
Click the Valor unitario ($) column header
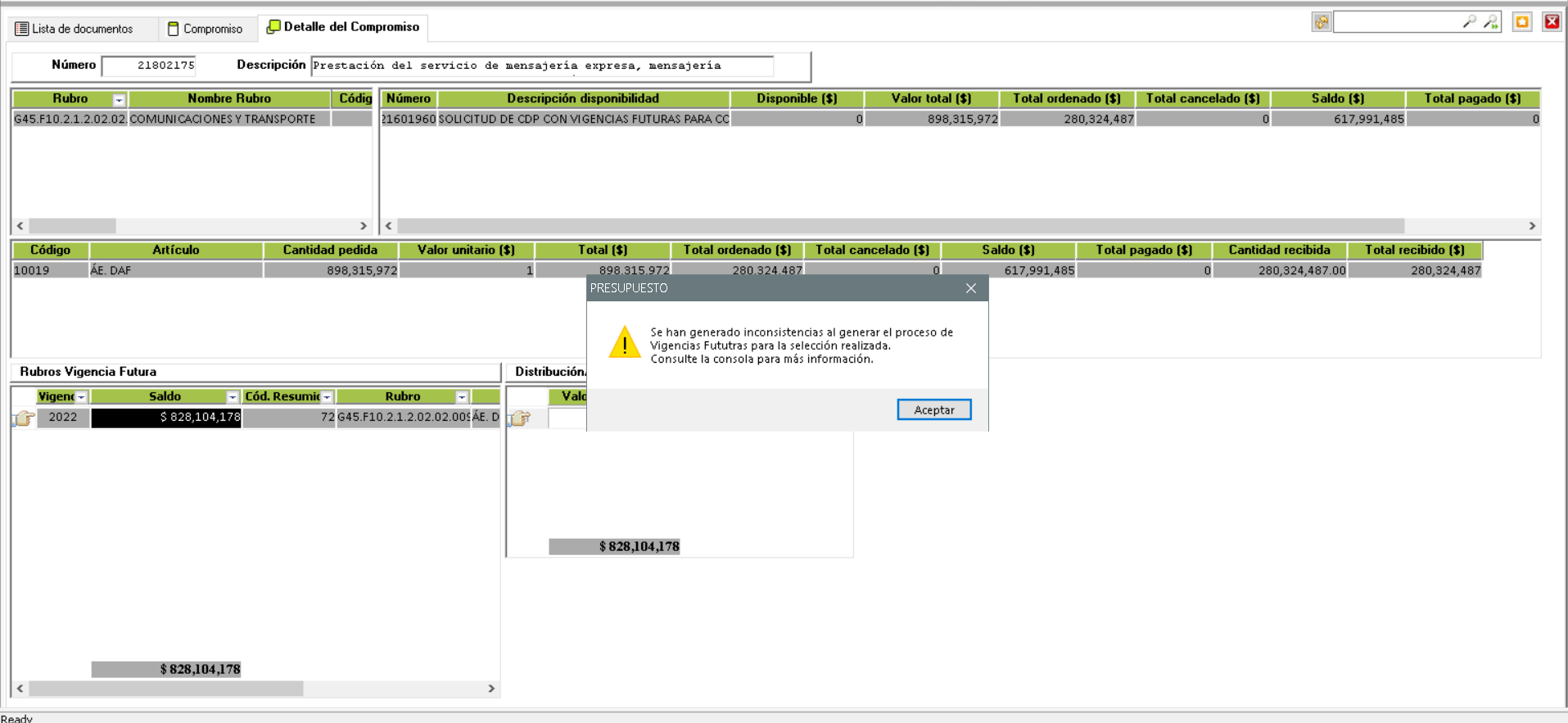tap(466, 250)
